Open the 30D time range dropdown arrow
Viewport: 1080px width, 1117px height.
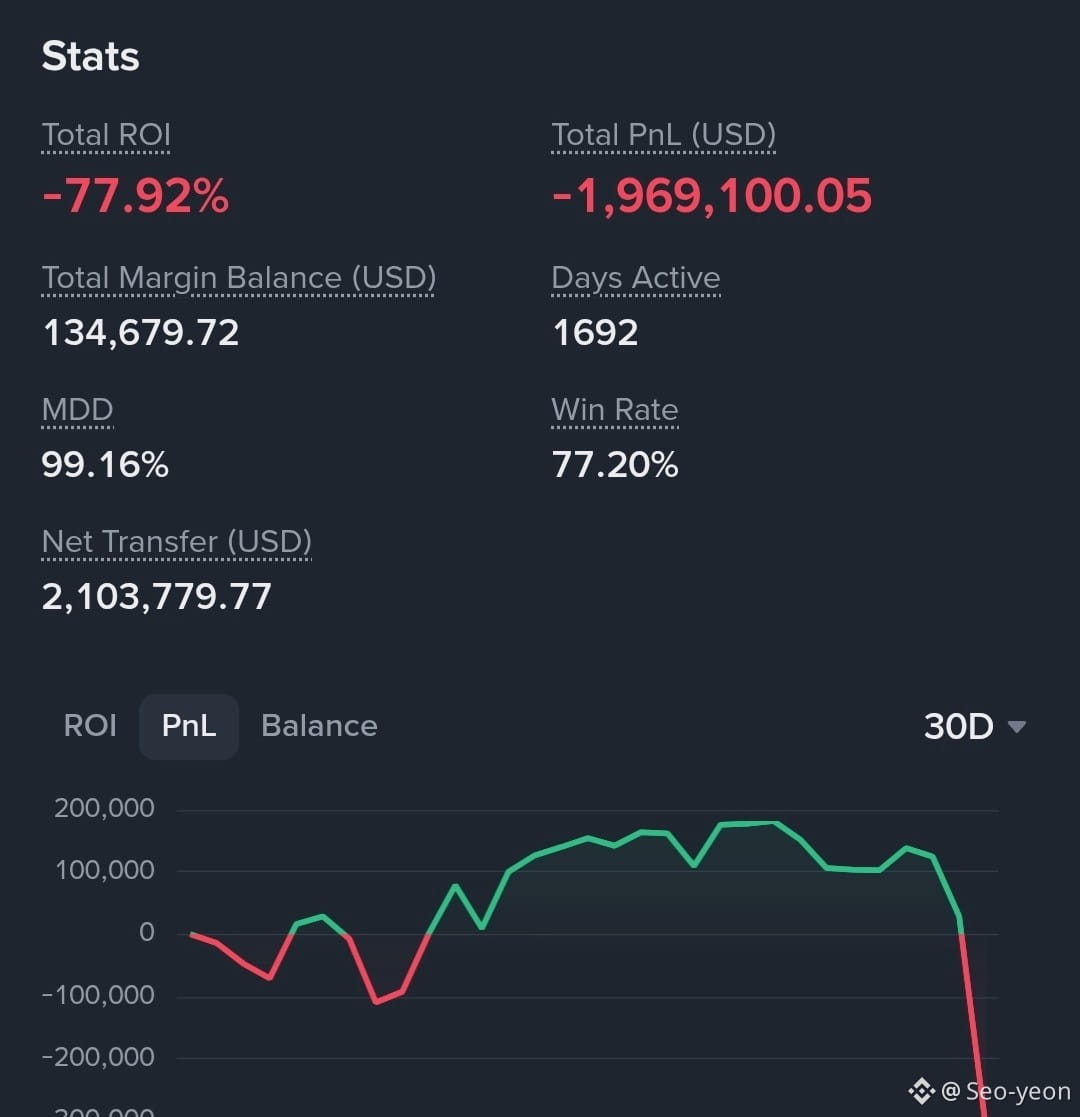1017,727
